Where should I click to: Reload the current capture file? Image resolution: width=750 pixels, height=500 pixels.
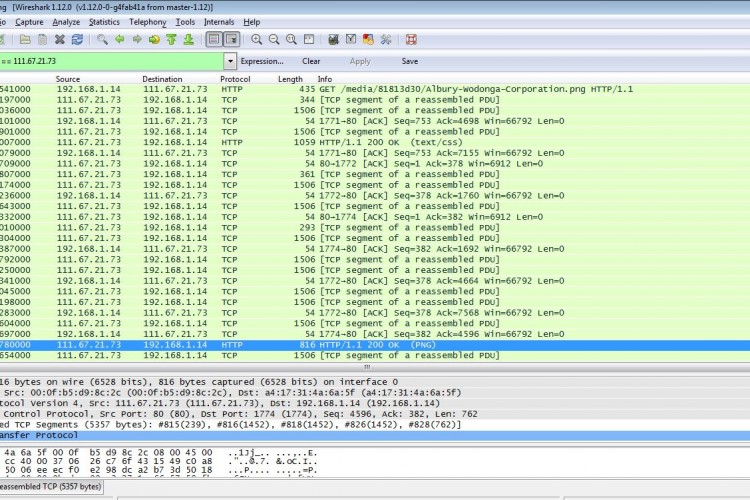tap(77, 40)
